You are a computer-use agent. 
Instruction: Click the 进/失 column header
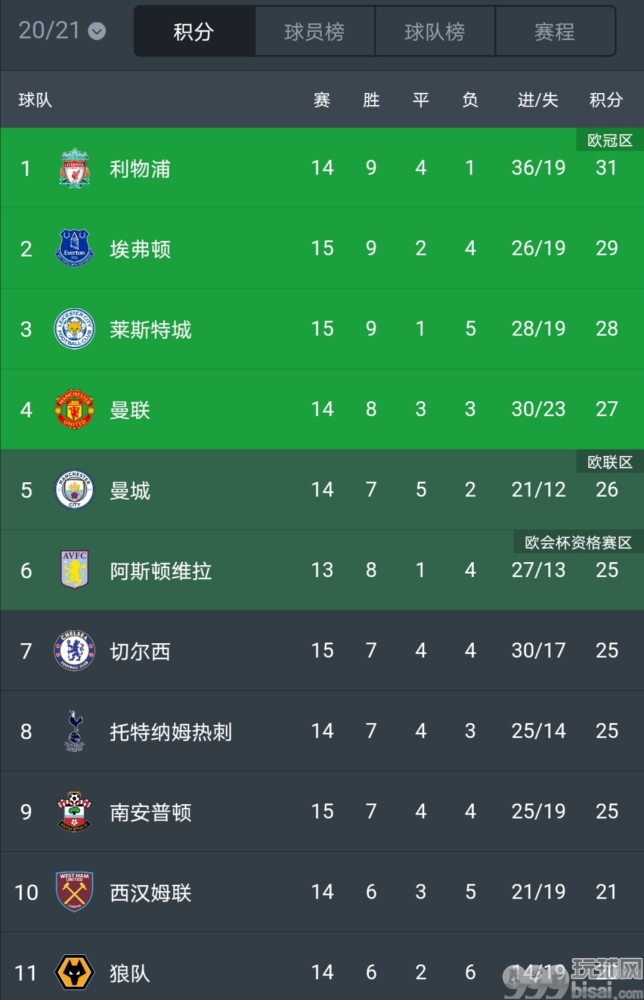(x=538, y=99)
